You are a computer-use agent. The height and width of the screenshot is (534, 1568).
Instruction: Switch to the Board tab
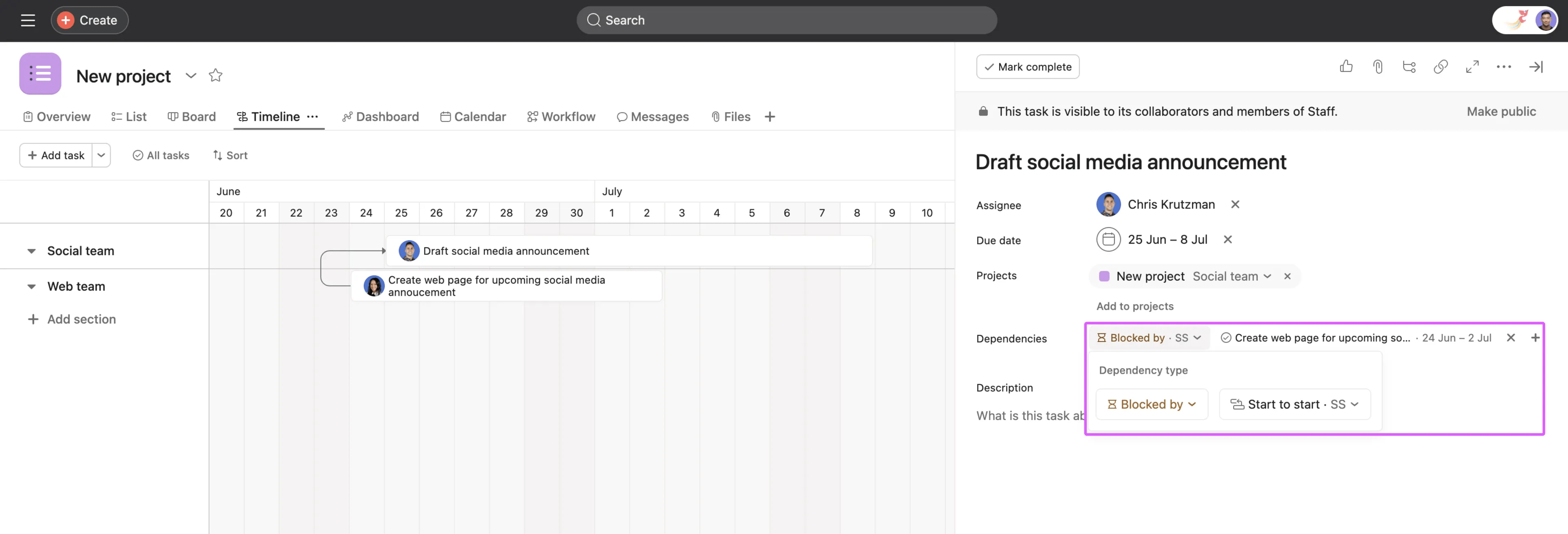click(192, 116)
